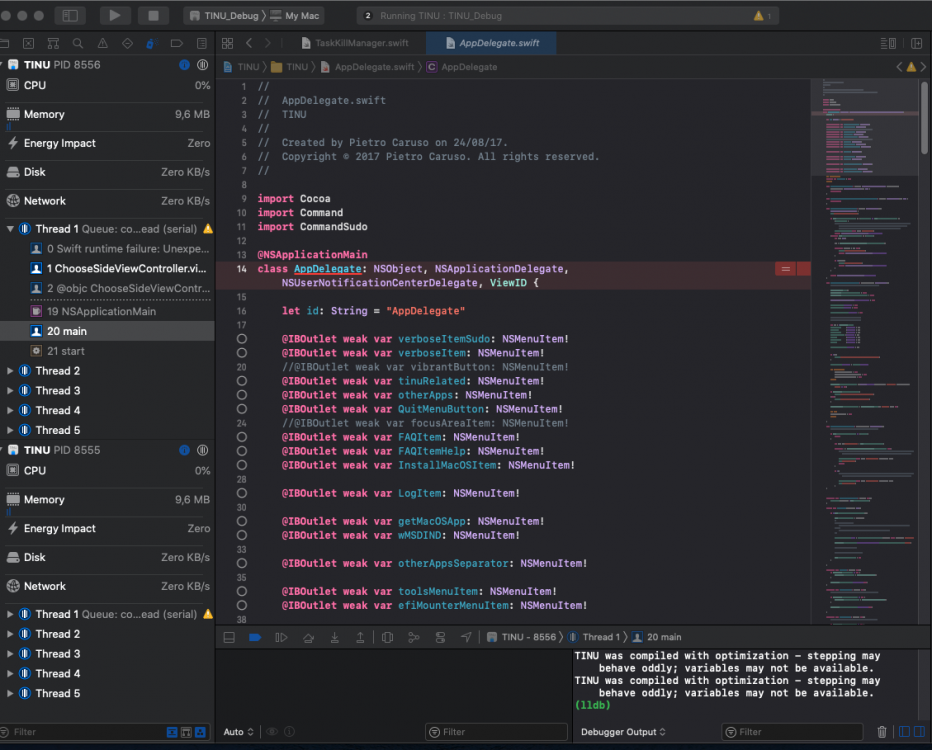Expand Thread 4 under PID 8556
Viewport: 932px width, 750px height.
(x=10, y=411)
